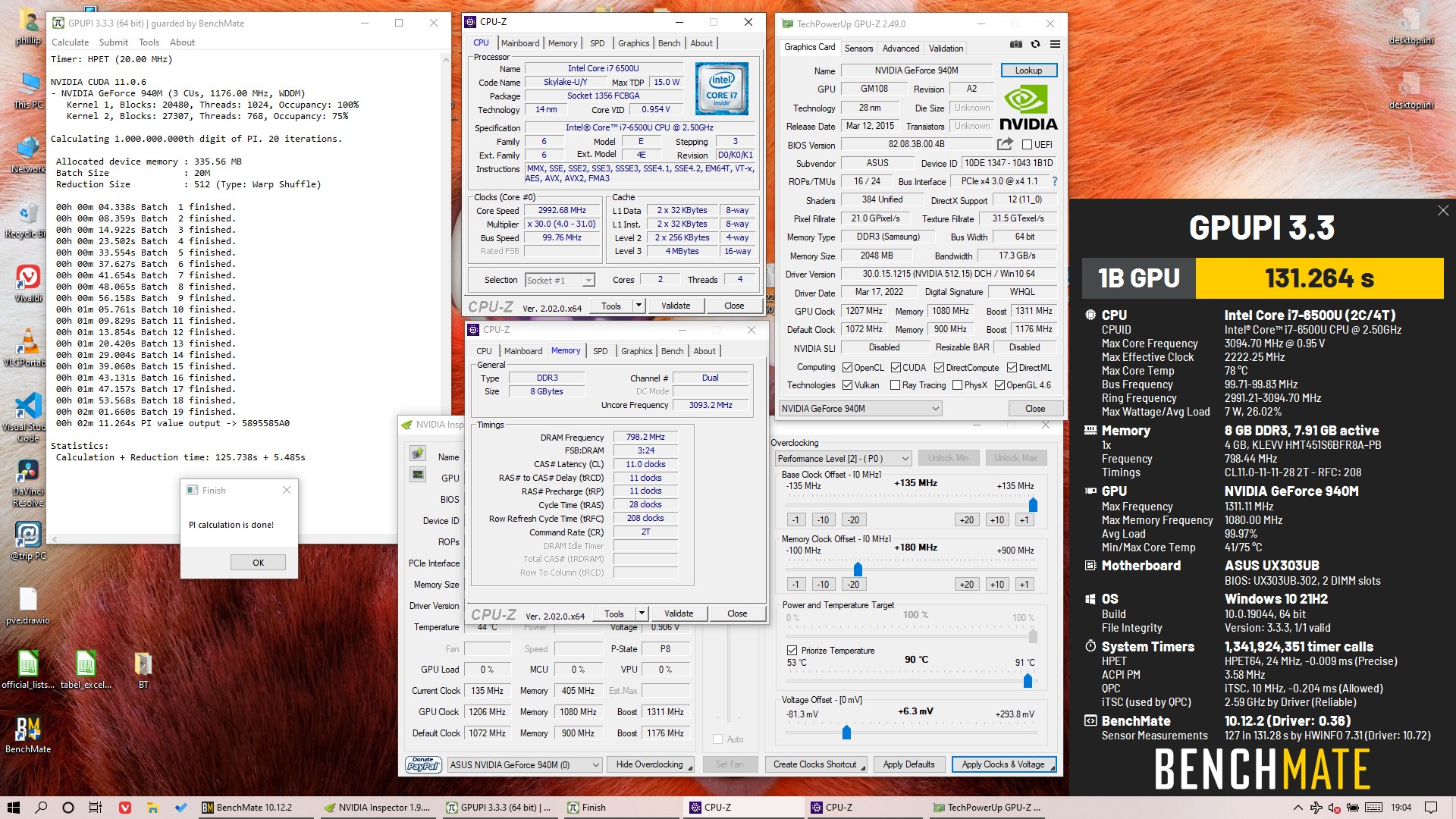Switch to SPD tab in lower CPU-Z
This screenshot has height=819, width=1456.
click(600, 351)
